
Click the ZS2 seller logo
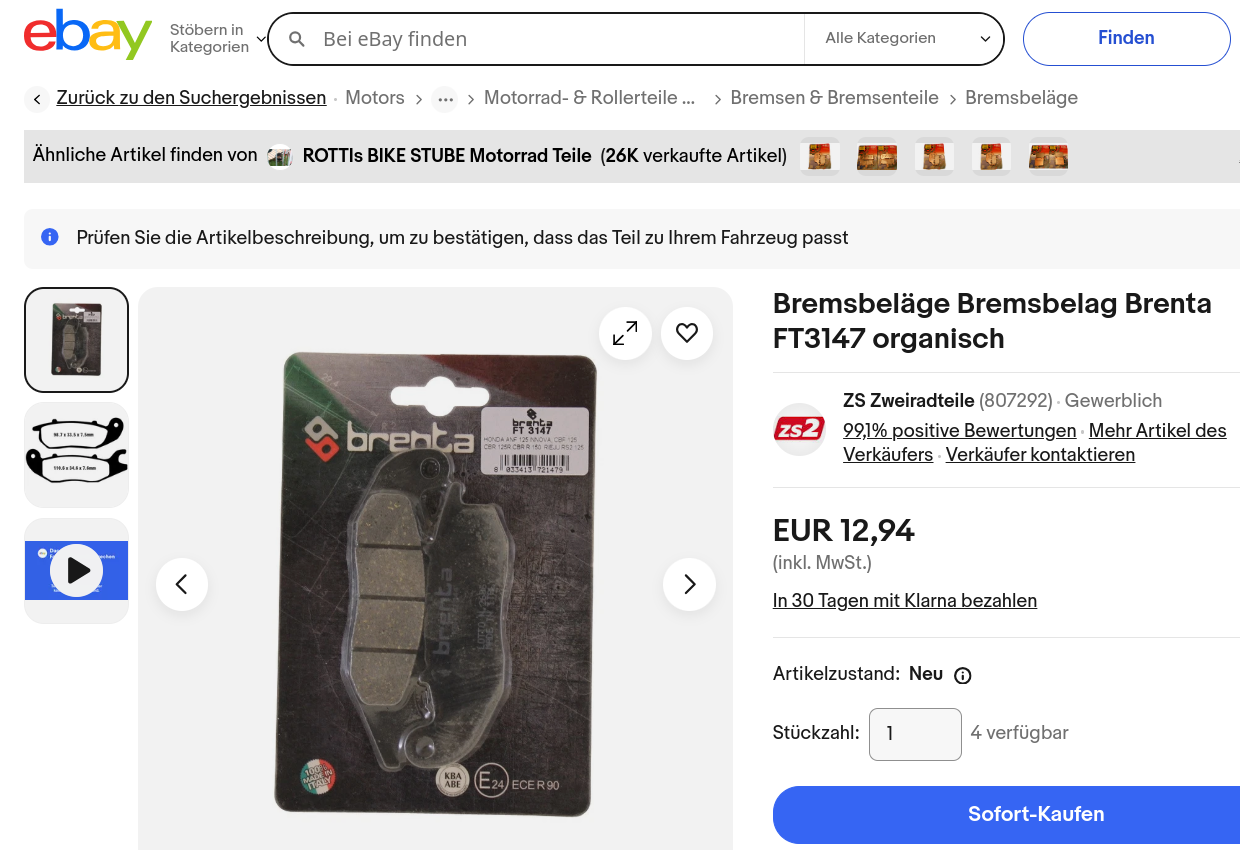tap(799, 429)
